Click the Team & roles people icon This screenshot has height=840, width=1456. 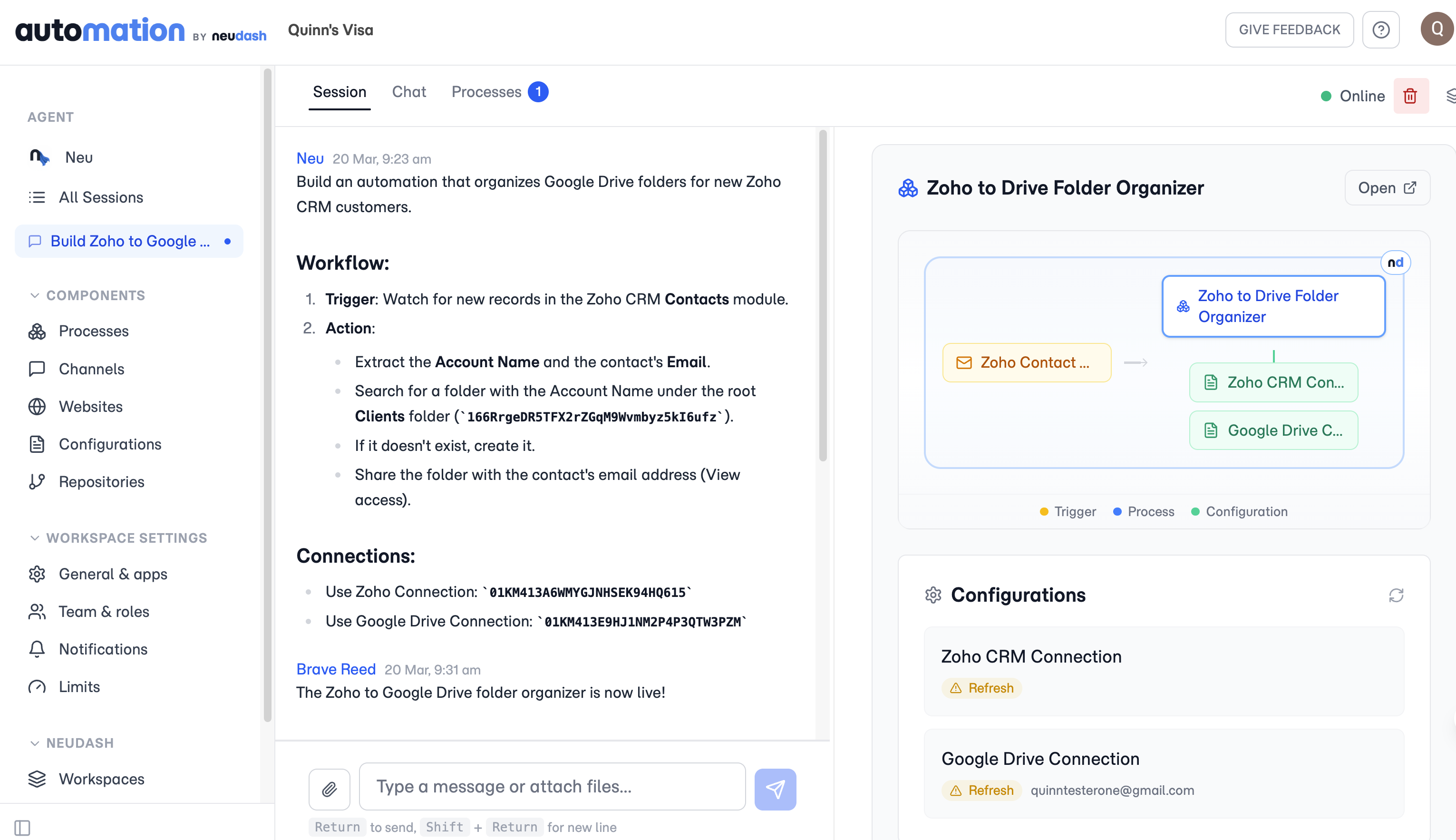pyautogui.click(x=37, y=612)
